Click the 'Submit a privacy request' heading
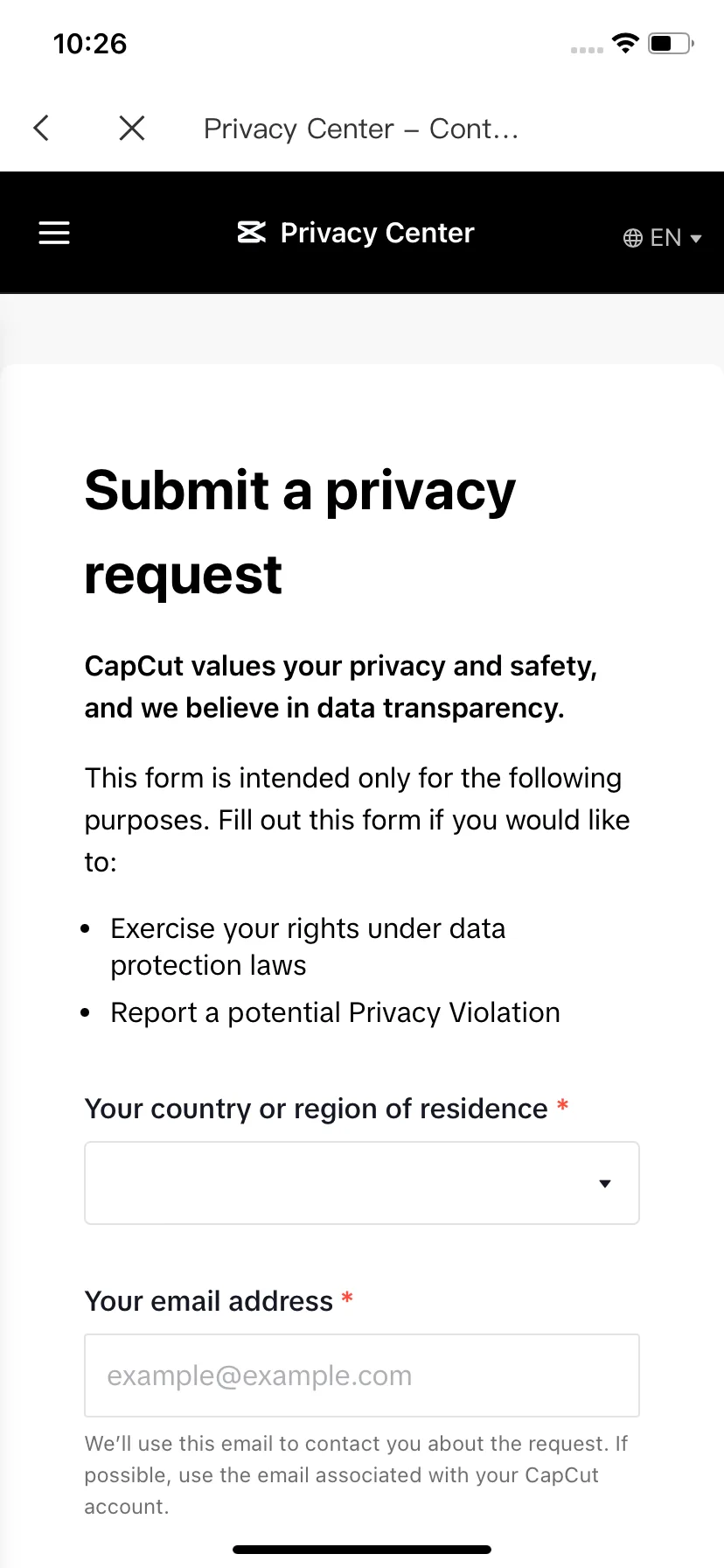This screenshot has height=1568, width=724. click(x=300, y=532)
